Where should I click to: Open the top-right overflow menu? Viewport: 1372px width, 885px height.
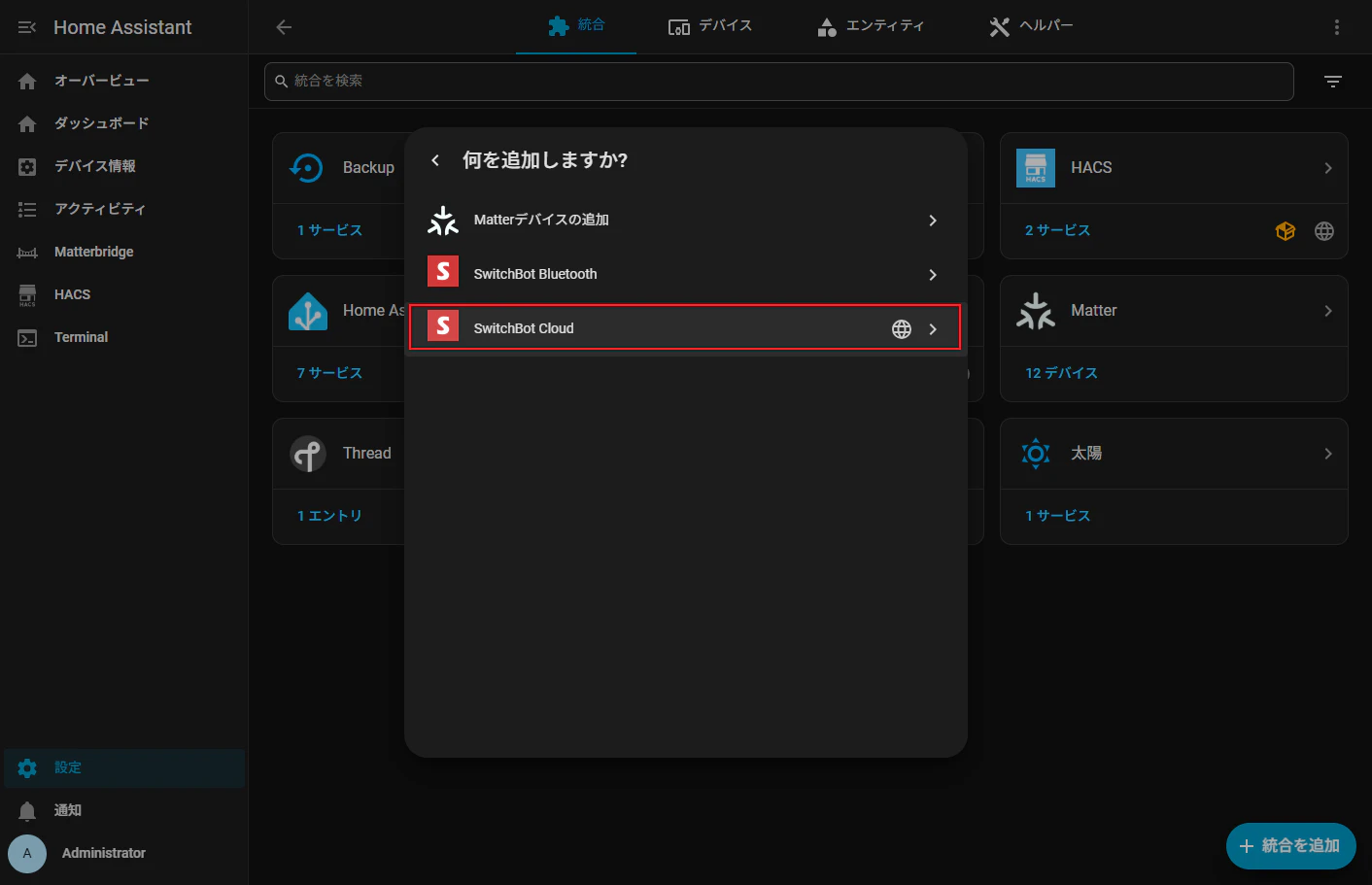1337,27
